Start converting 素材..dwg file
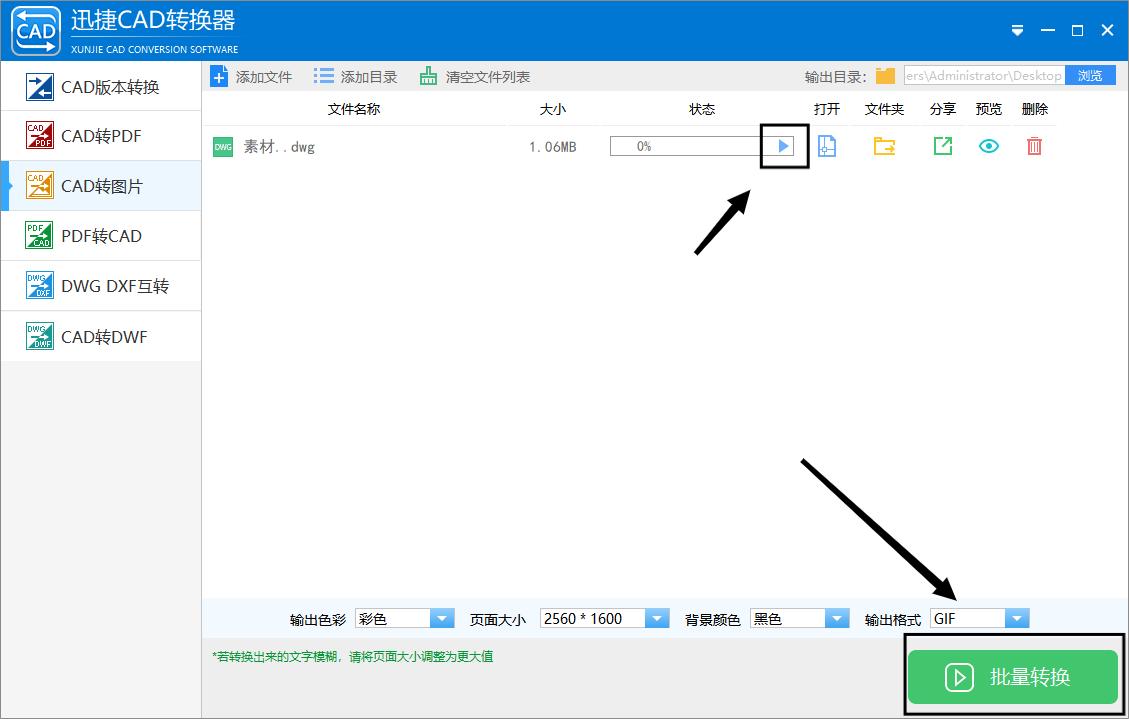Image resolution: width=1129 pixels, height=719 pixels. coord(784,146)
